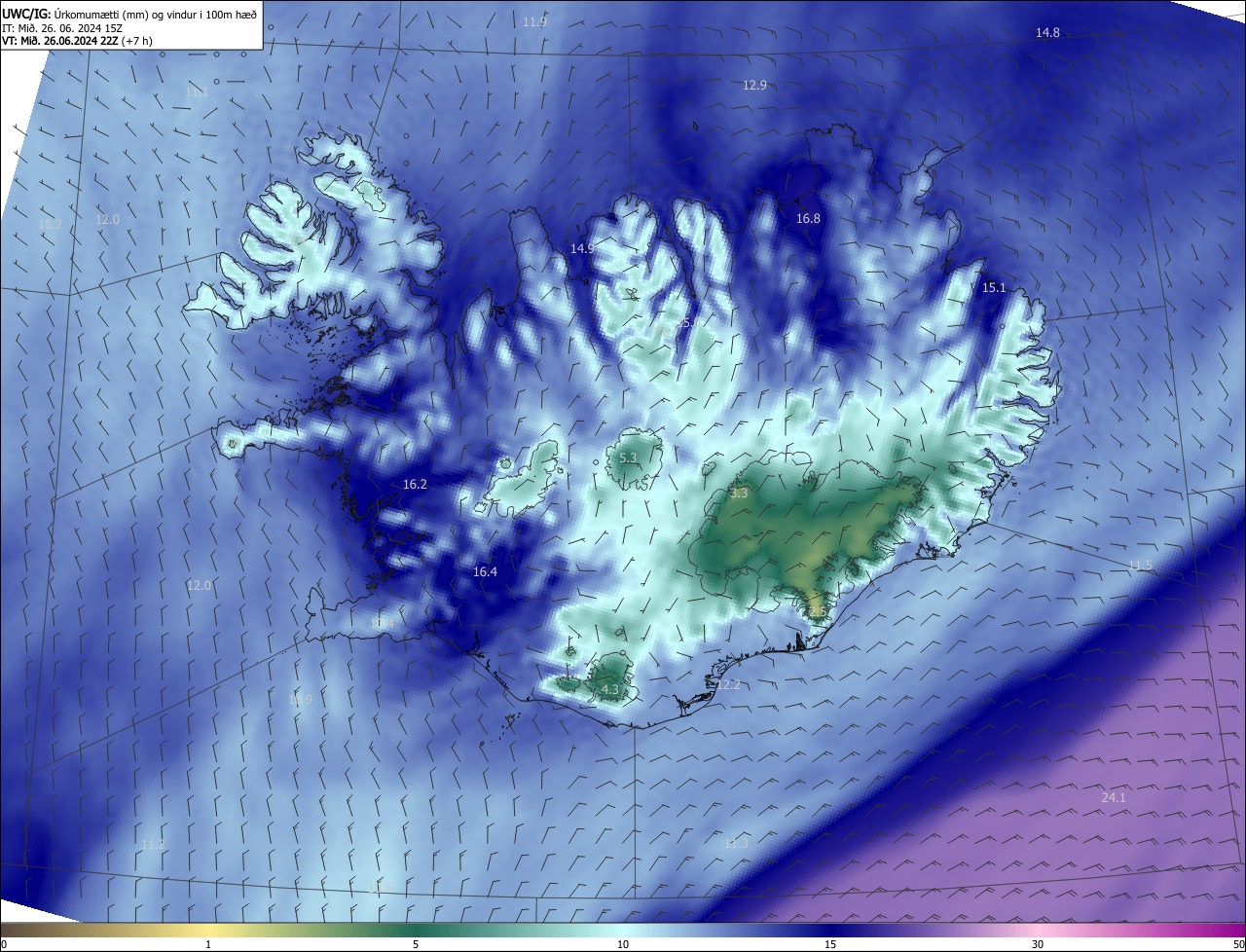This screenshot has width=1246, height=952.
Task: Click the 15 tick on the color scale
Action: tap(830, 945)
